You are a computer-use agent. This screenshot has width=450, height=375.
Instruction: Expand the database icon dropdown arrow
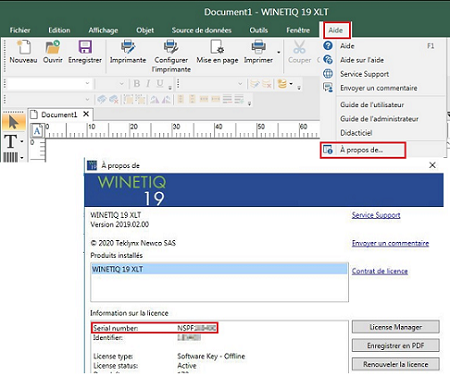[291, 83]
